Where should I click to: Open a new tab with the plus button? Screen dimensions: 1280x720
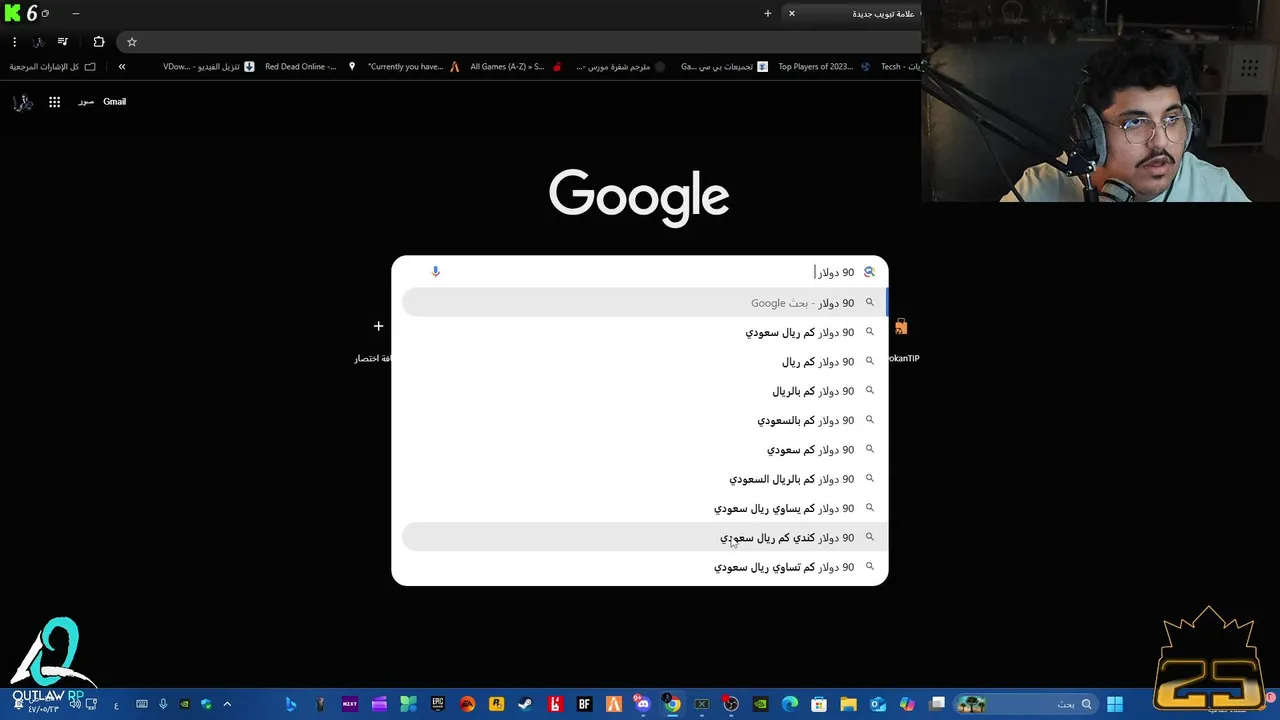(x=768, y=14)
